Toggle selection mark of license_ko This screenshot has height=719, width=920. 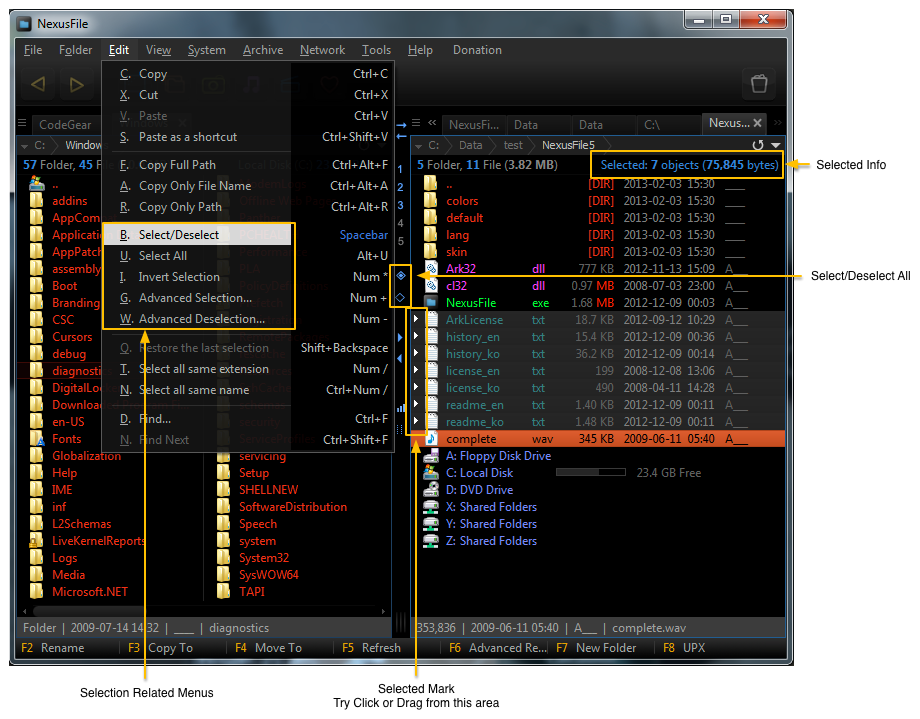tap(415, 387)
